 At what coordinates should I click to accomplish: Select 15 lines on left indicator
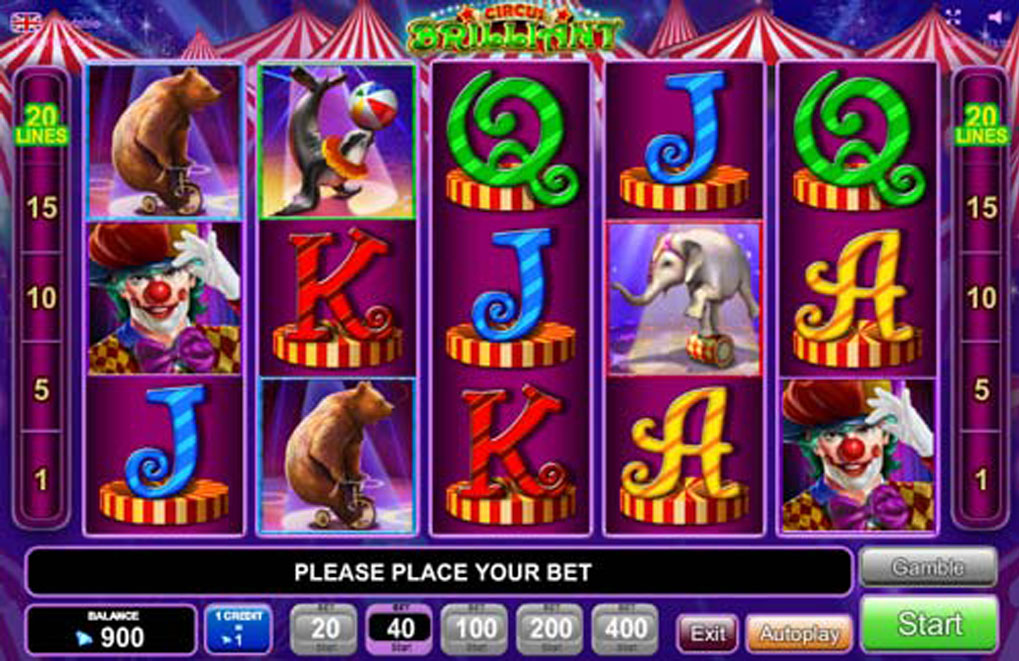(x=42, y=208)
